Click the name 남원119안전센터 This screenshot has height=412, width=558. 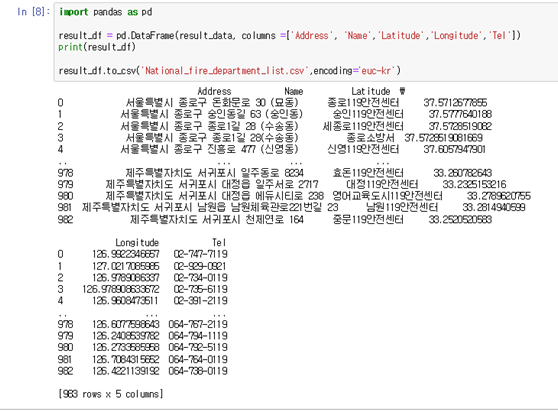pyautogui.click(x=402, y=207)
